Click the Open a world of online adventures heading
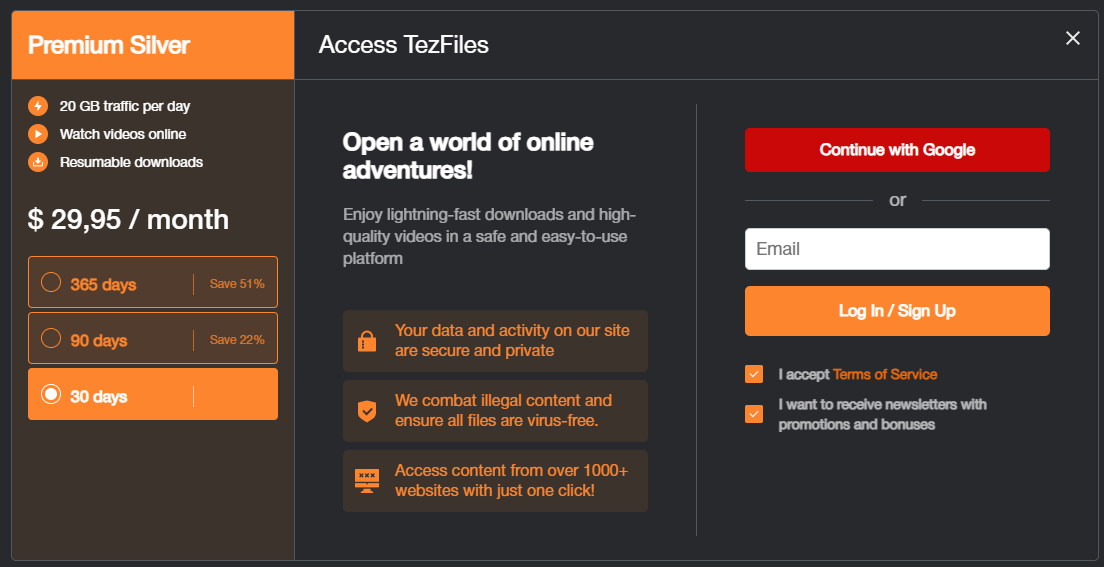This screenshot has width=1104, height=567. click(x=468, y=156)
